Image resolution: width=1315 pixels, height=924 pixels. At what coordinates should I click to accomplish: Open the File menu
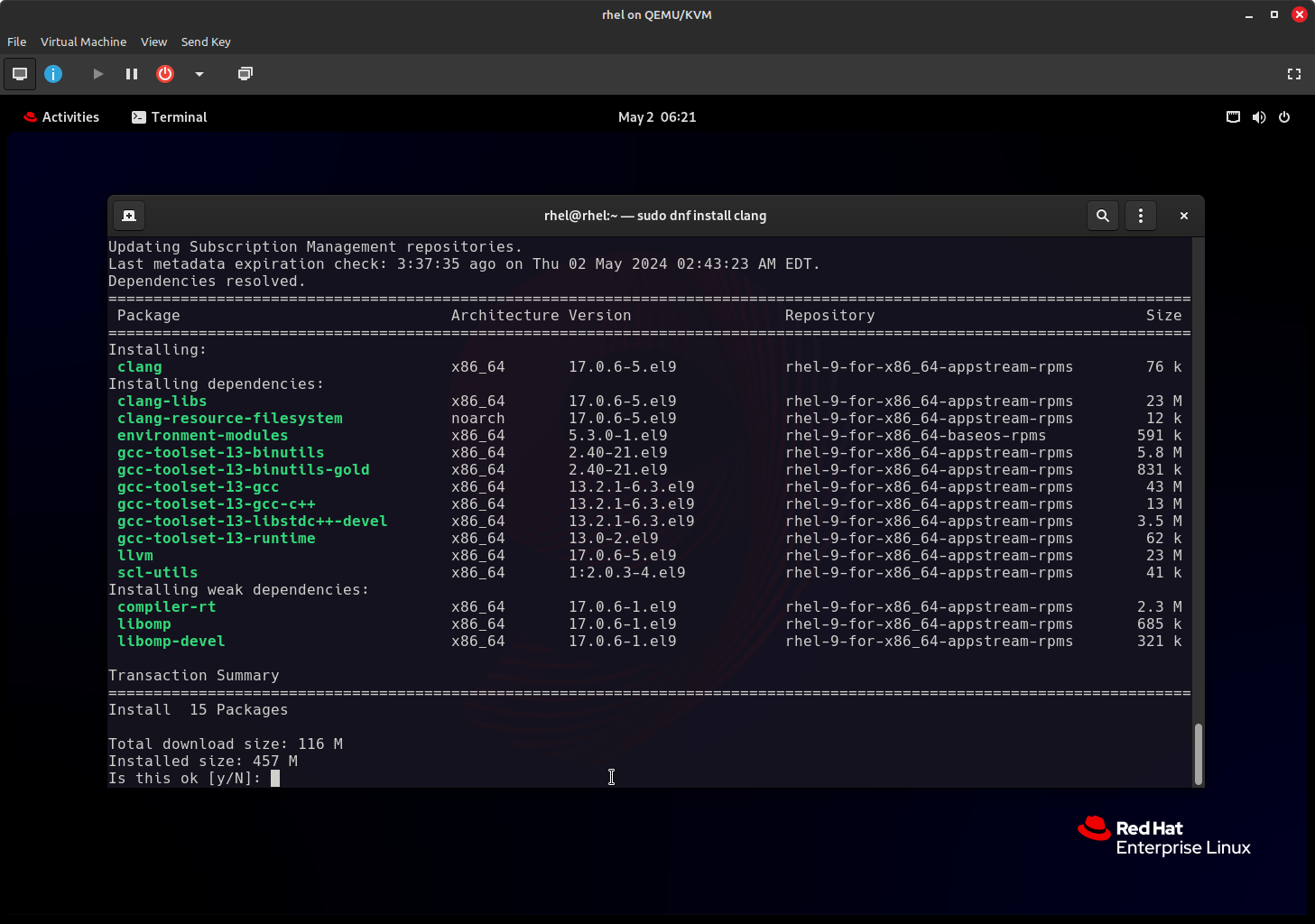pyautogui.click(x=16, y=42)
